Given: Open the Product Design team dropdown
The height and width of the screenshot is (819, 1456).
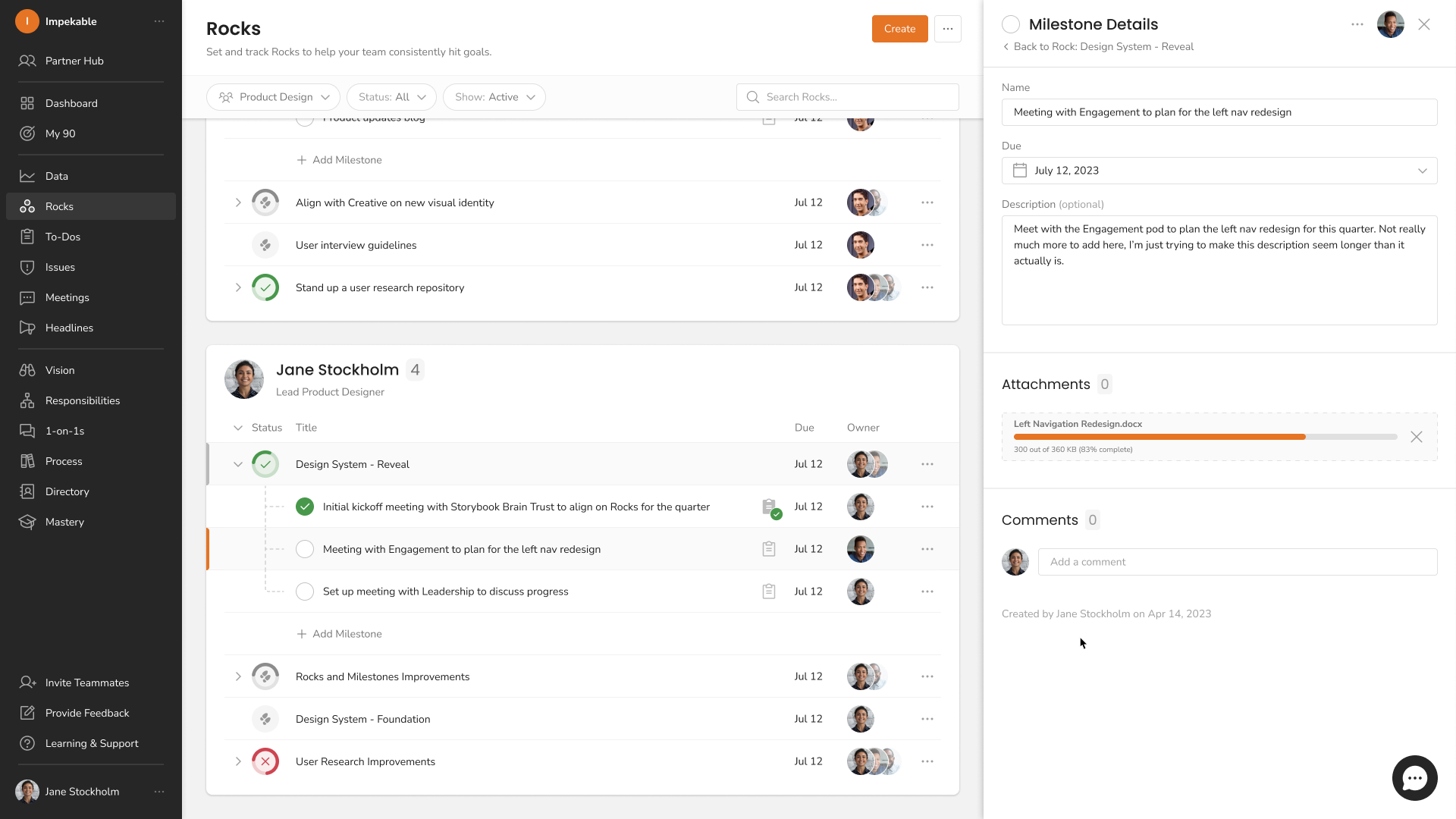Looking at the screenshot, I should point(273,97).
